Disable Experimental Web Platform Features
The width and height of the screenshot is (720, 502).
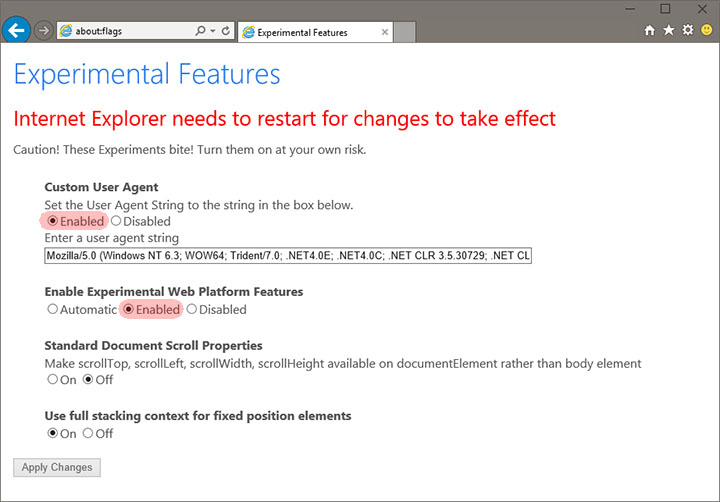(x=192, y=310)
